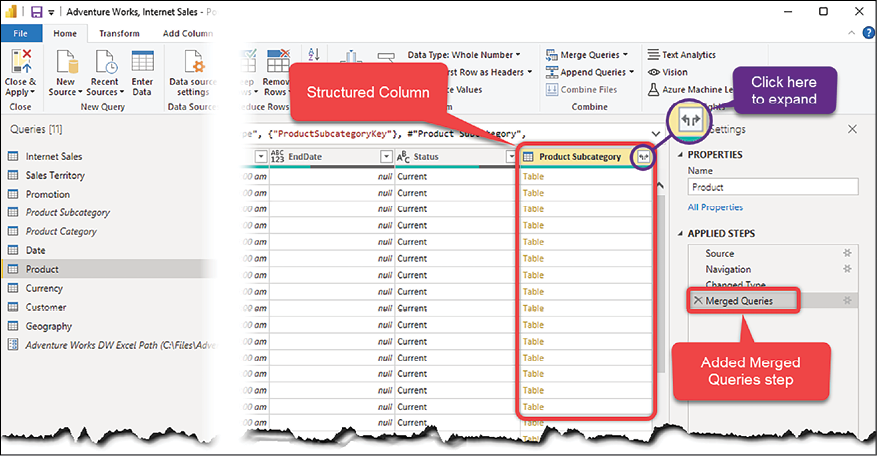Open the Merge Queries dropdown arrow
This screenshot has width=877, height=456.
click(x=625, y=55)
